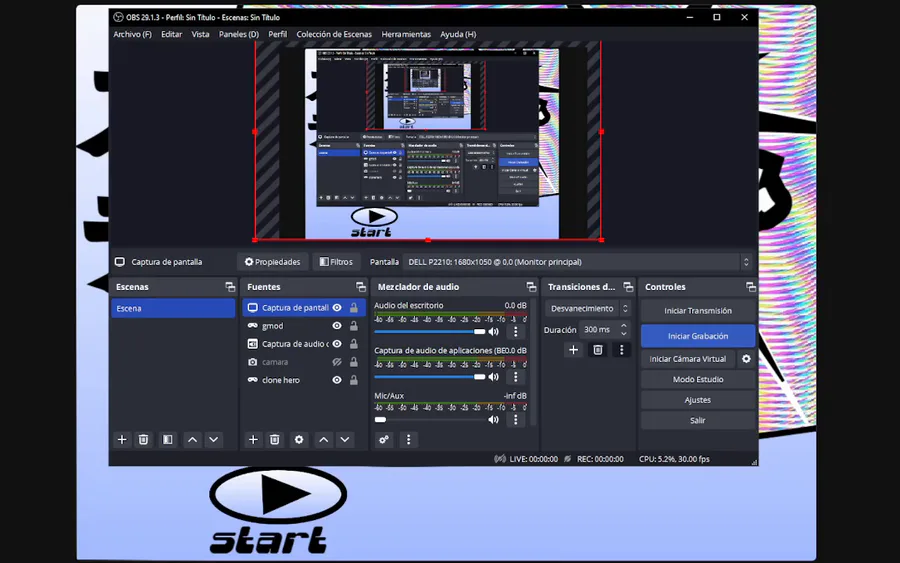Mute Mic/Aux speaker icon

pyautogui.click(x=494, y=420)
